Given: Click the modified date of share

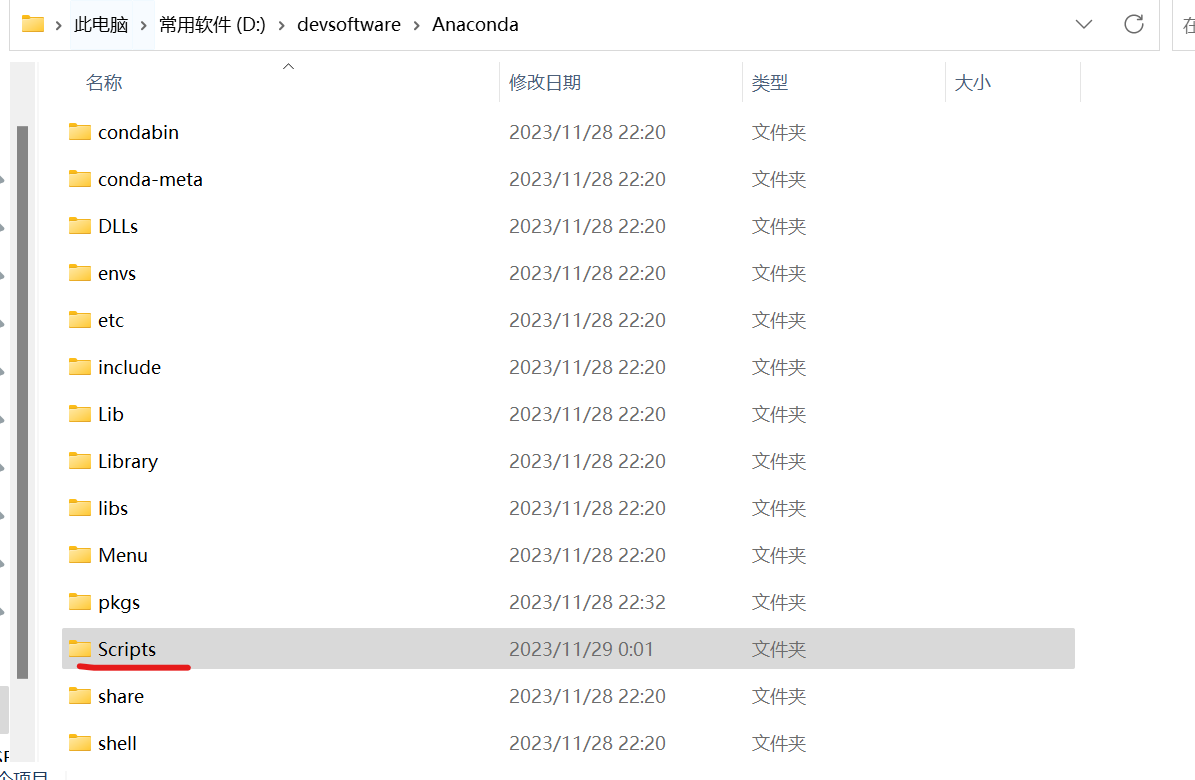Looking at the screenshot, I should click(x=588, y=696).
